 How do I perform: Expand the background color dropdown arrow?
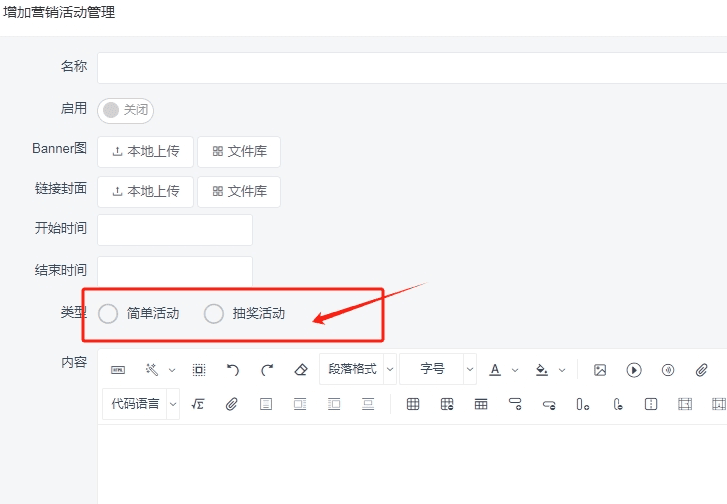click(x=562, y=370)
